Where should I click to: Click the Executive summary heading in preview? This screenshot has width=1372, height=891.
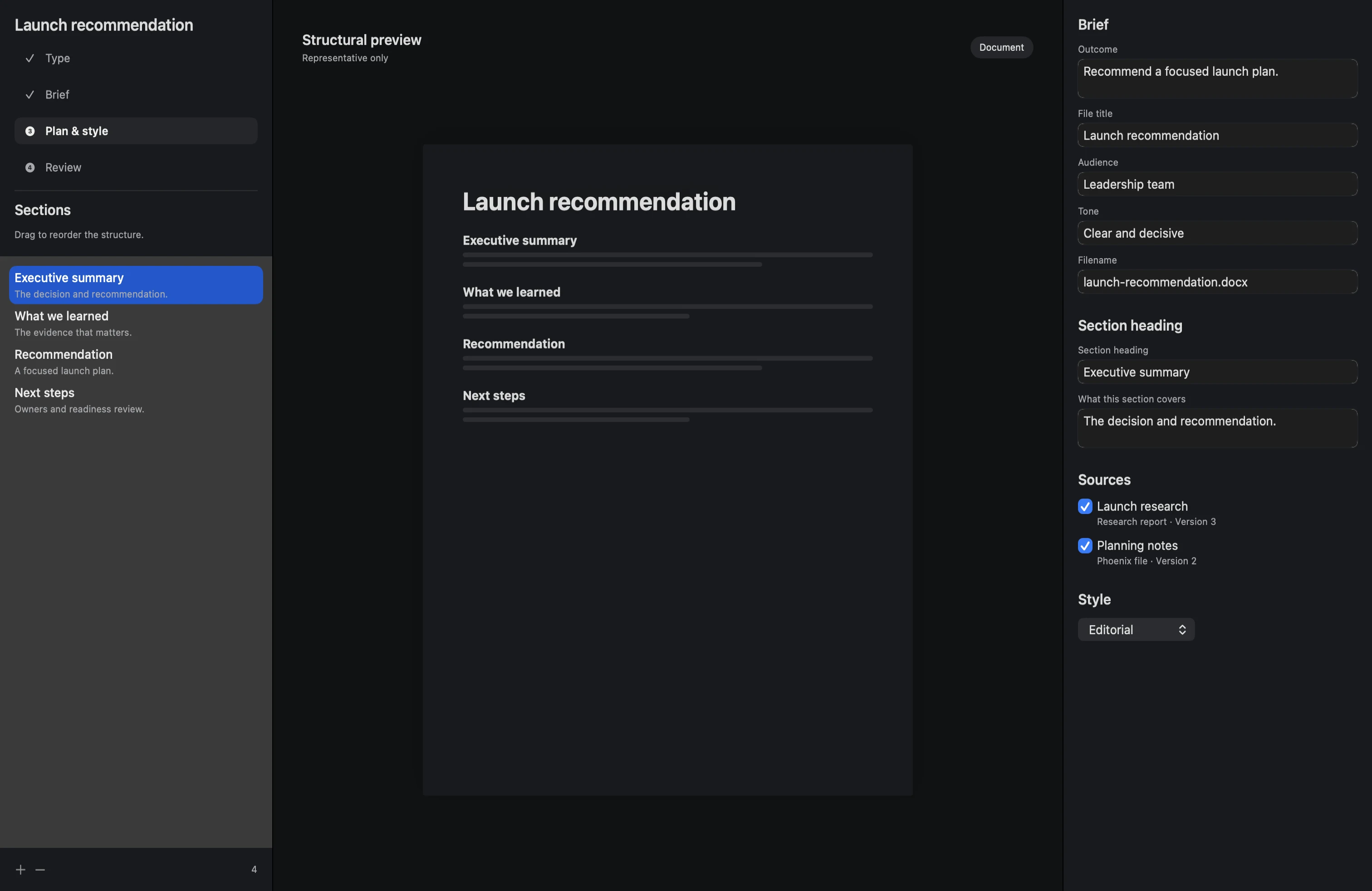pos(519,240)
